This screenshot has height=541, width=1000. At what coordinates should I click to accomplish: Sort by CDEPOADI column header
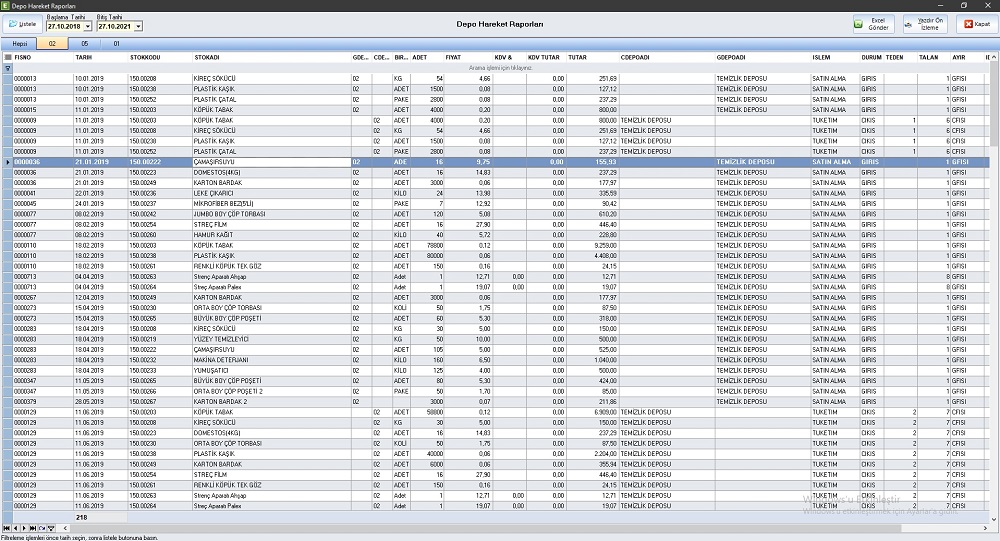pyautogui.click(x=666, y=57)
